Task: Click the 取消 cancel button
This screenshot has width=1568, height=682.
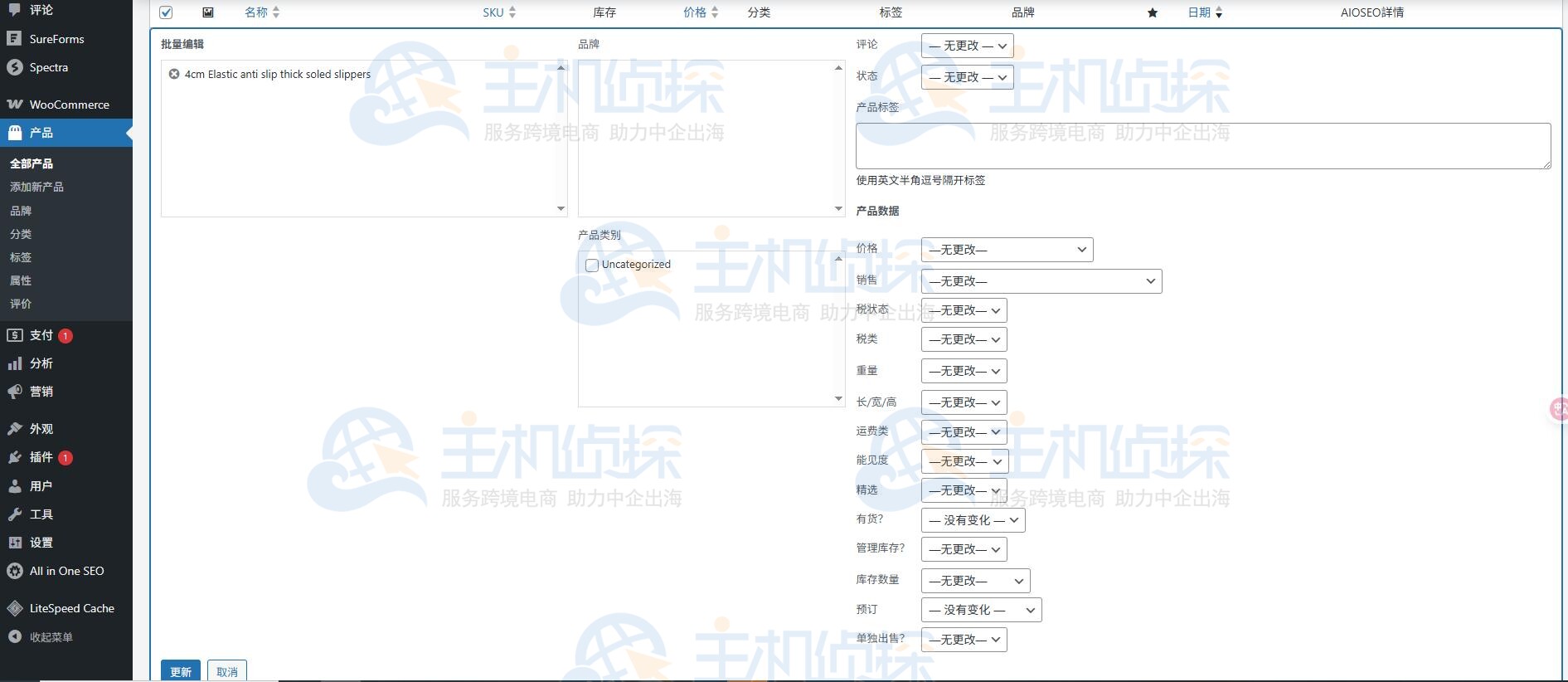Action: point(227,671)
